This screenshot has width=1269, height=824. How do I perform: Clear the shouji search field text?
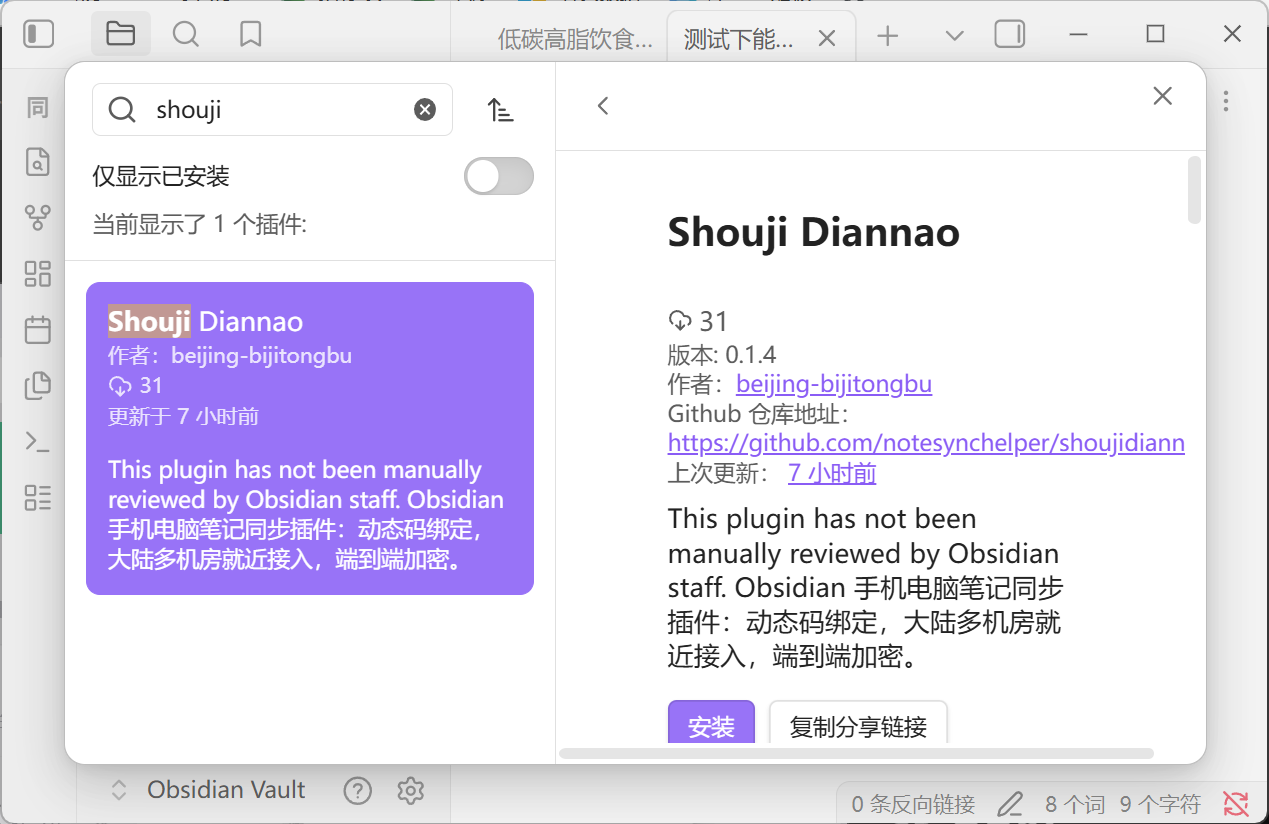click(425, 110)
